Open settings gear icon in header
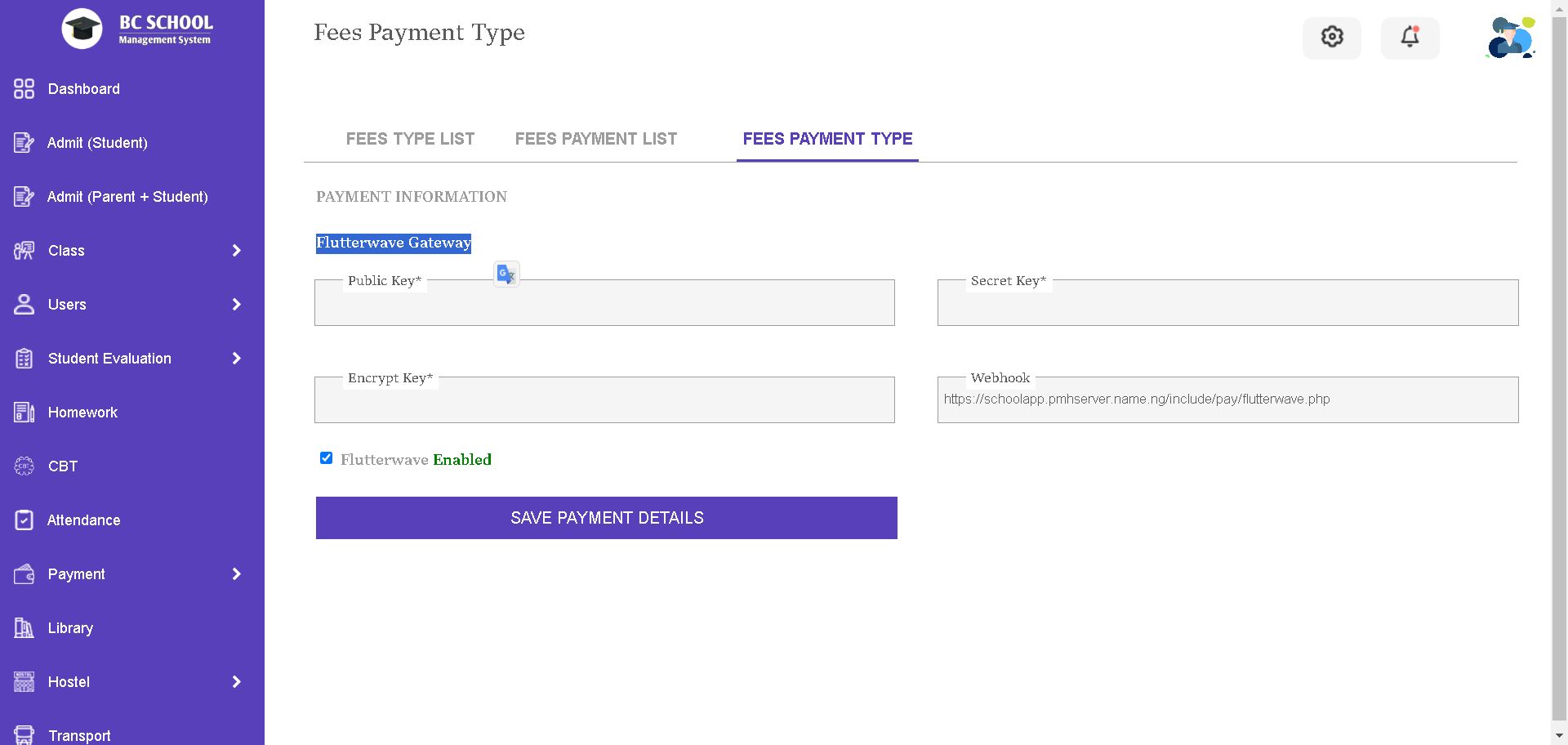 pos(1332,37)
